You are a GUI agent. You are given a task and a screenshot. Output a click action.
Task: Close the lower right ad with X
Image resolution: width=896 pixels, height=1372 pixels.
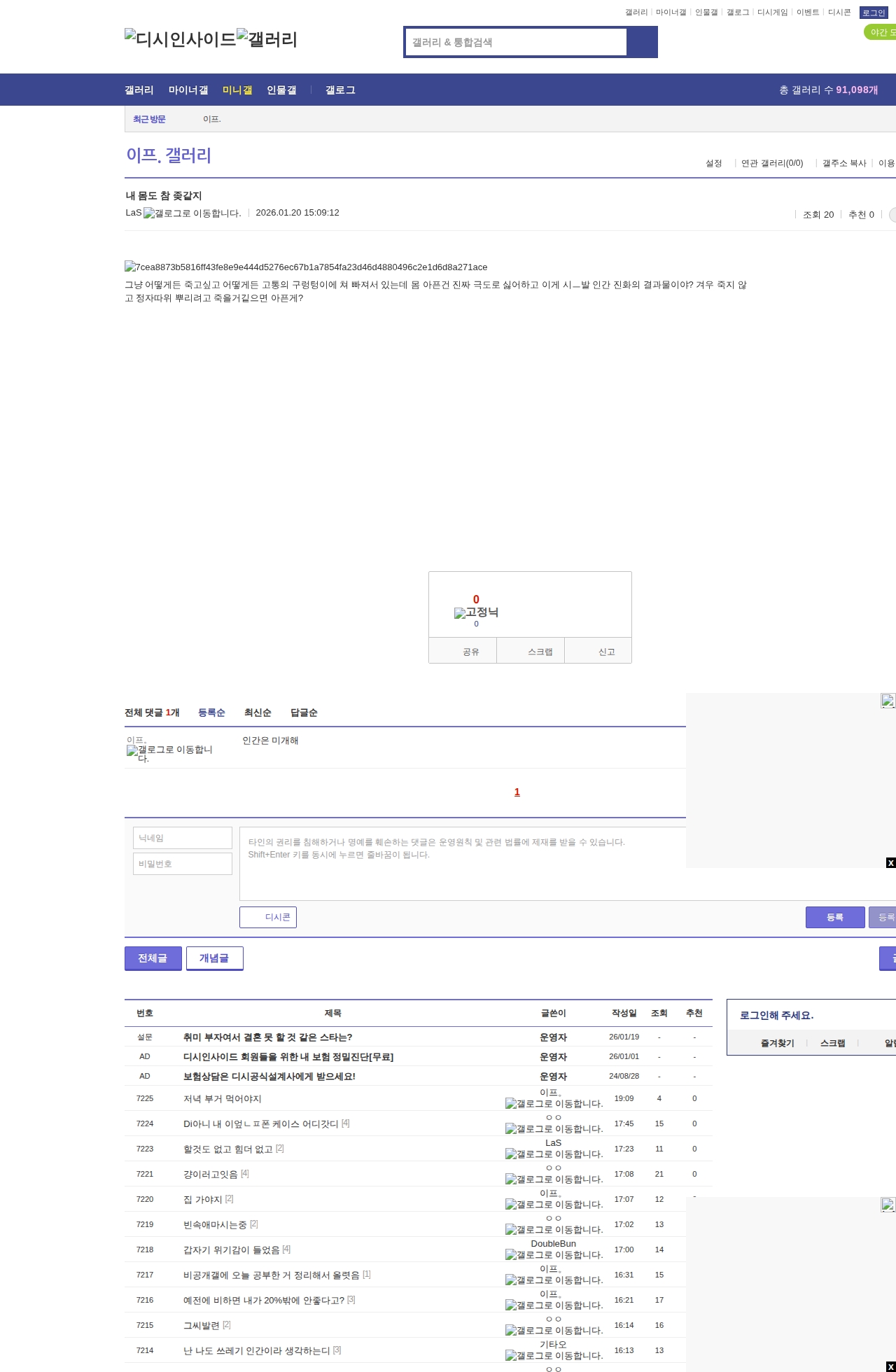[x=890, y=1366]
